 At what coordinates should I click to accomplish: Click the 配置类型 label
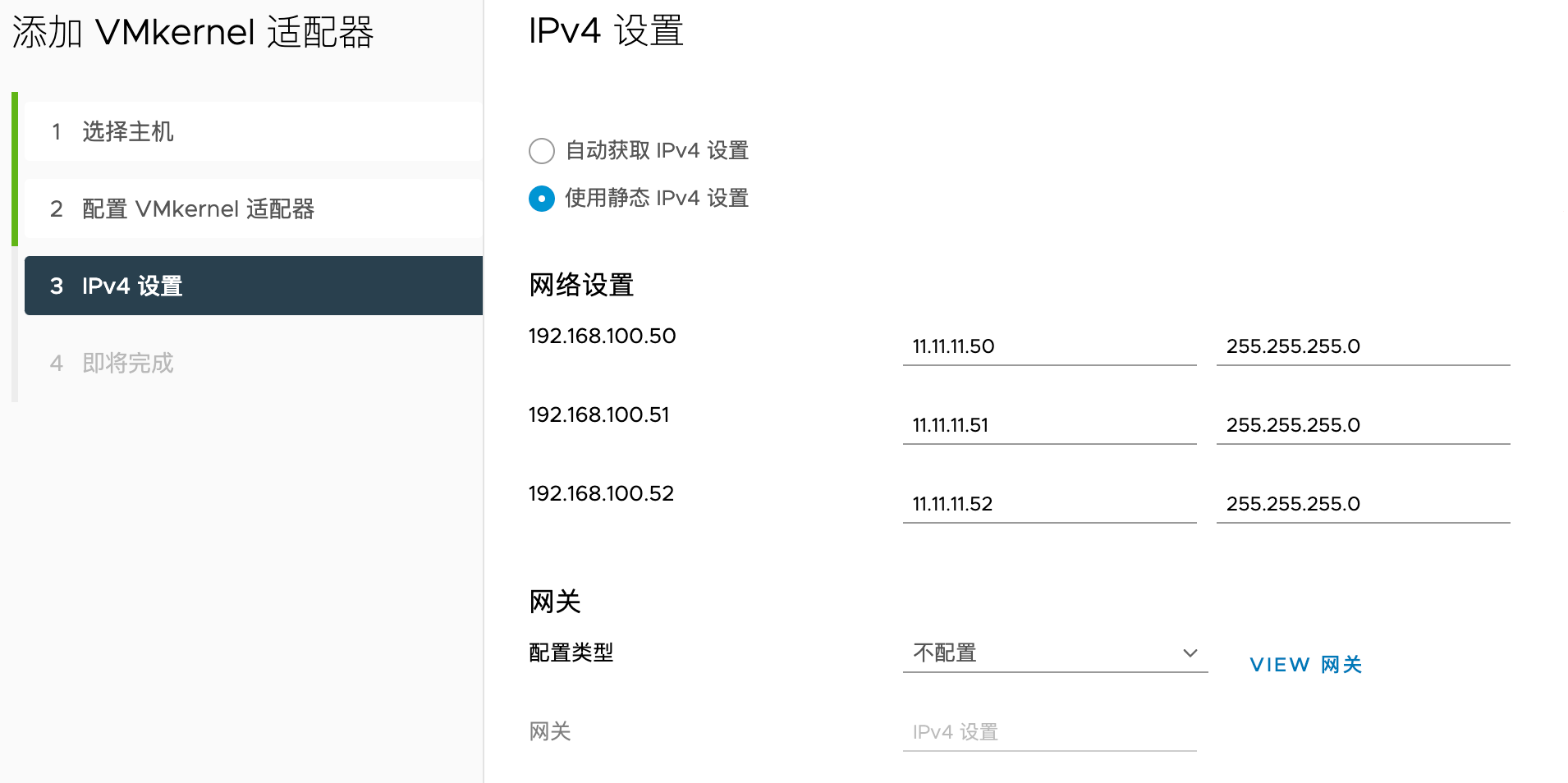pos(571,653)
